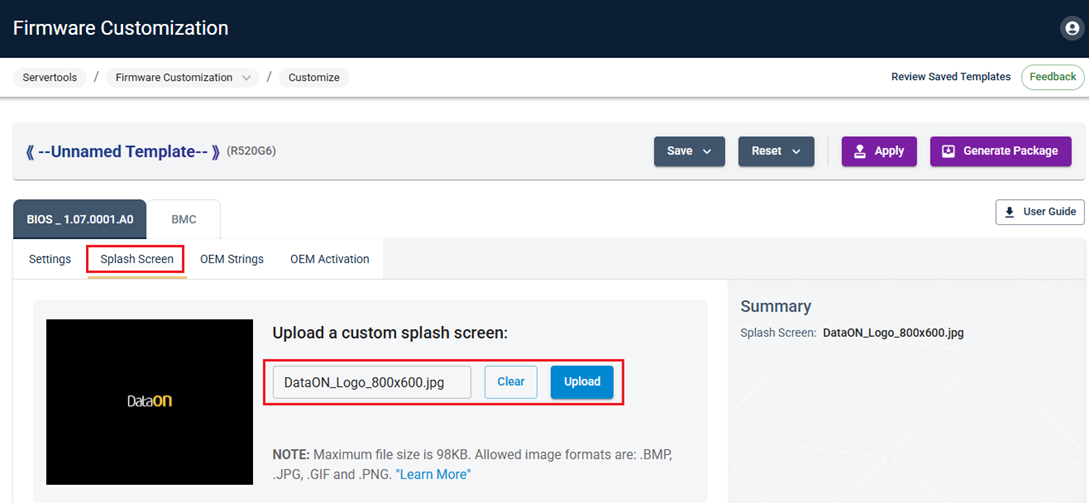Click the Apply upload icon button
The image size is (1089, 503).
(x=878, y=151)
